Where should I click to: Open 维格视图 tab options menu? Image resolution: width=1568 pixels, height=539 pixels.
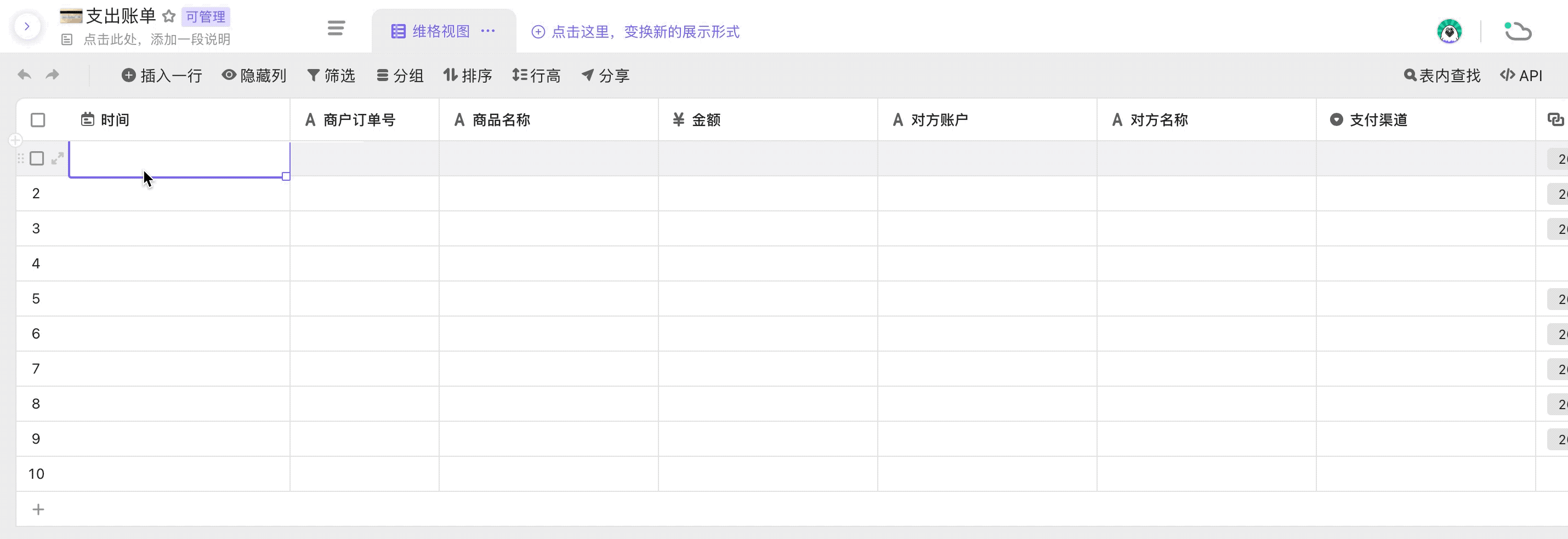tap(488, 31)
